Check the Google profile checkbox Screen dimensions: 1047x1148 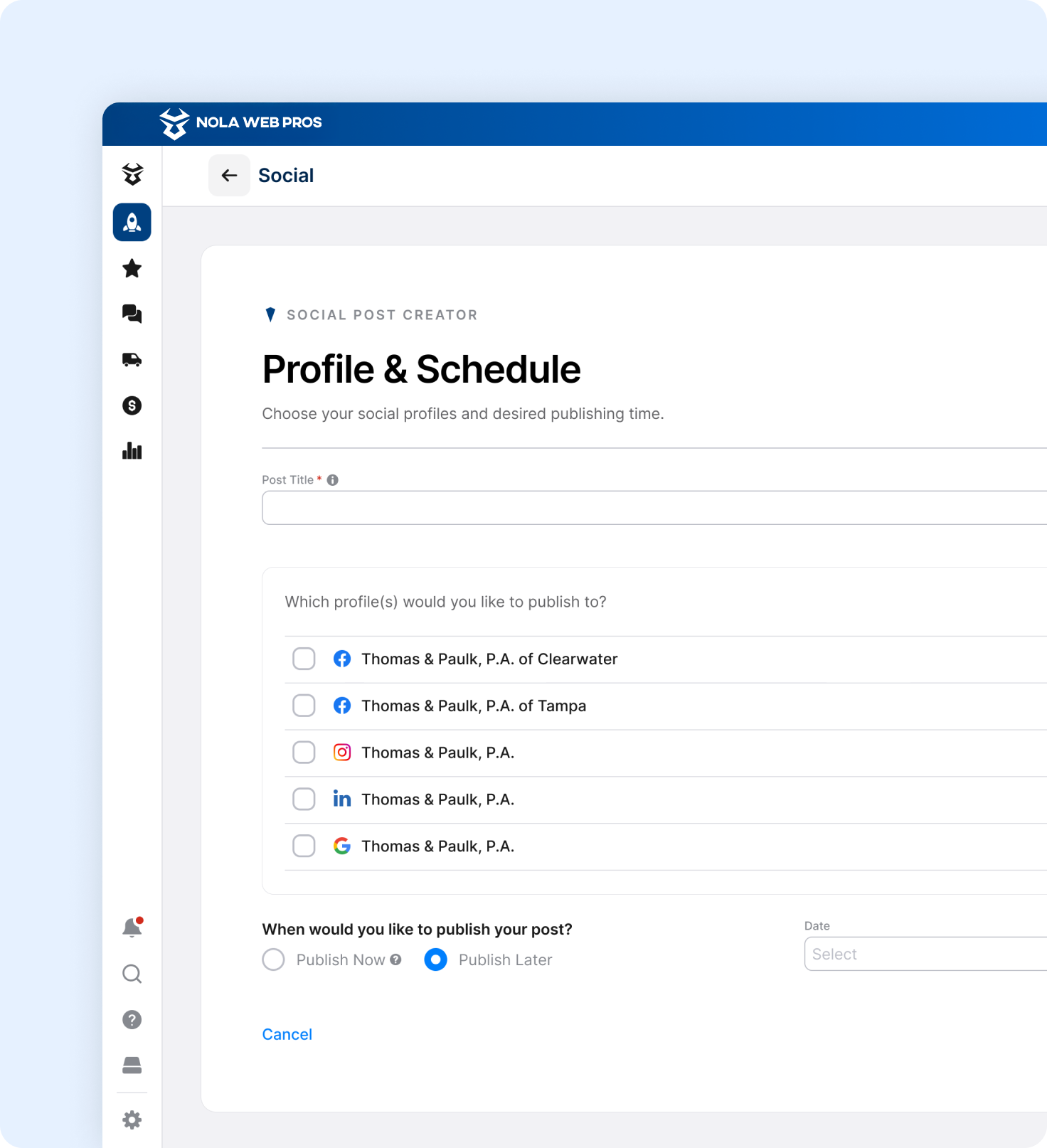tap(304, 846)
